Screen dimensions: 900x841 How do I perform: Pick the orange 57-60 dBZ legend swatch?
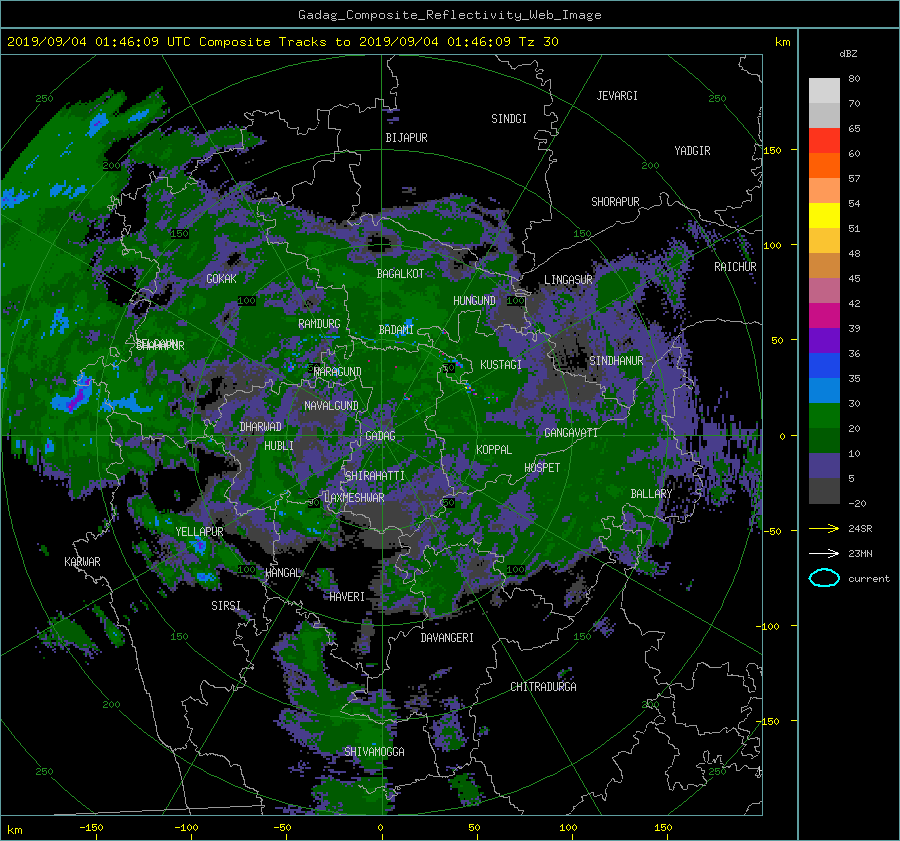(x=824, y=165)
